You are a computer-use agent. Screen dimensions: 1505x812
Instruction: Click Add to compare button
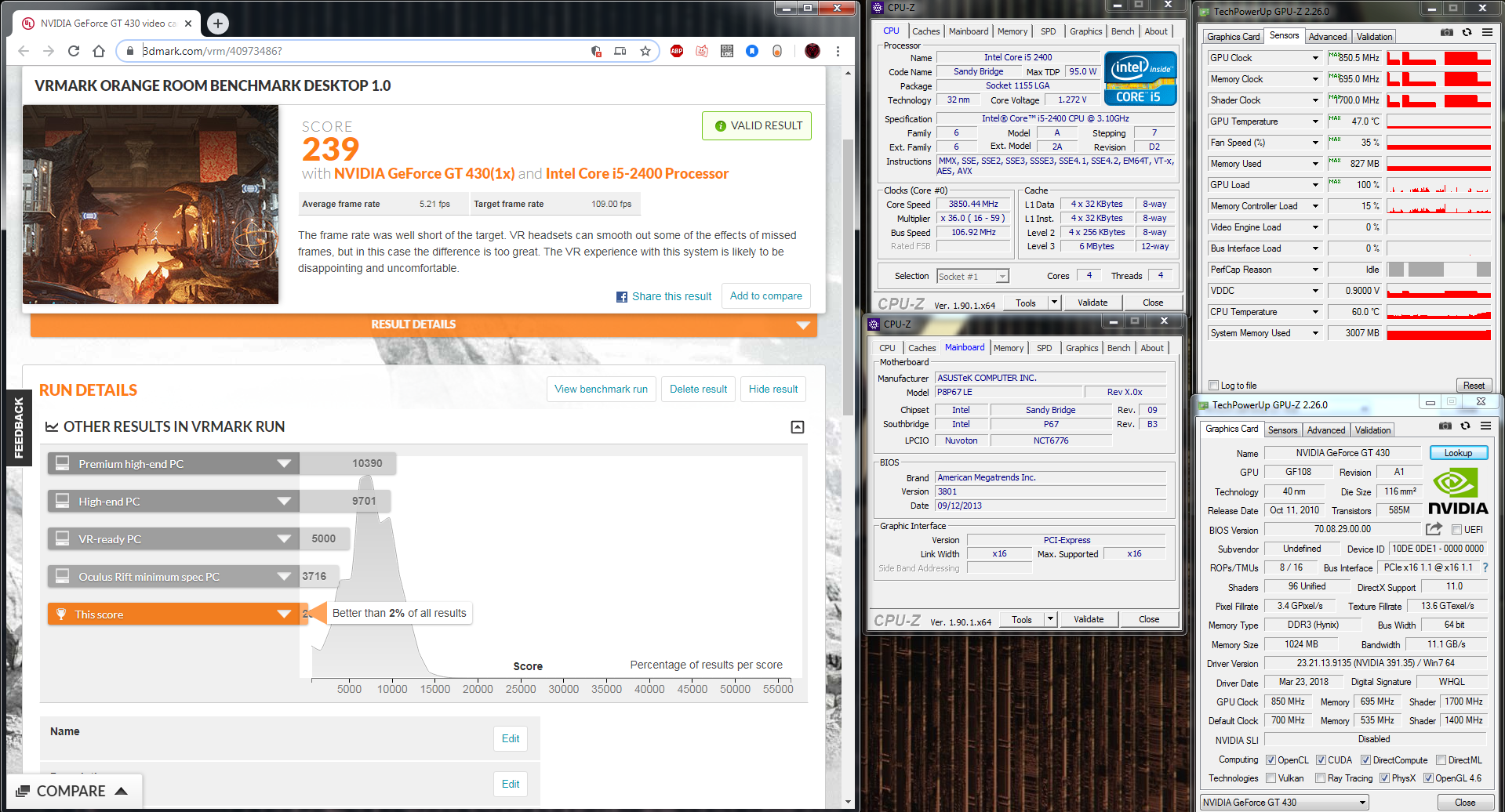click(766, 296)
